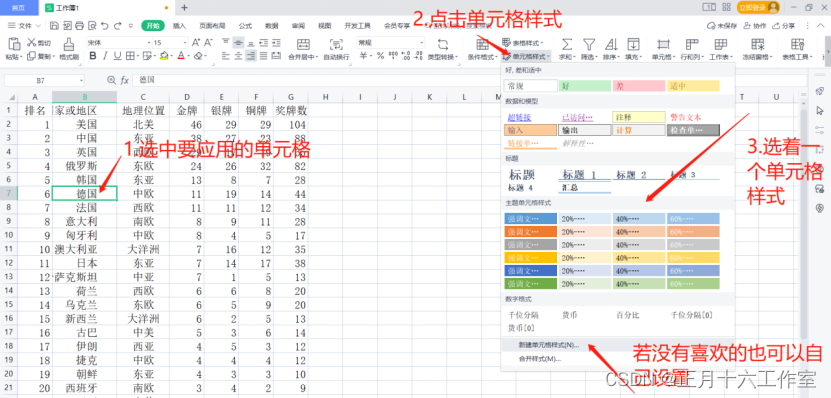
Task: Switch to the Review (审阅) tab
Action: pos(298,25)
